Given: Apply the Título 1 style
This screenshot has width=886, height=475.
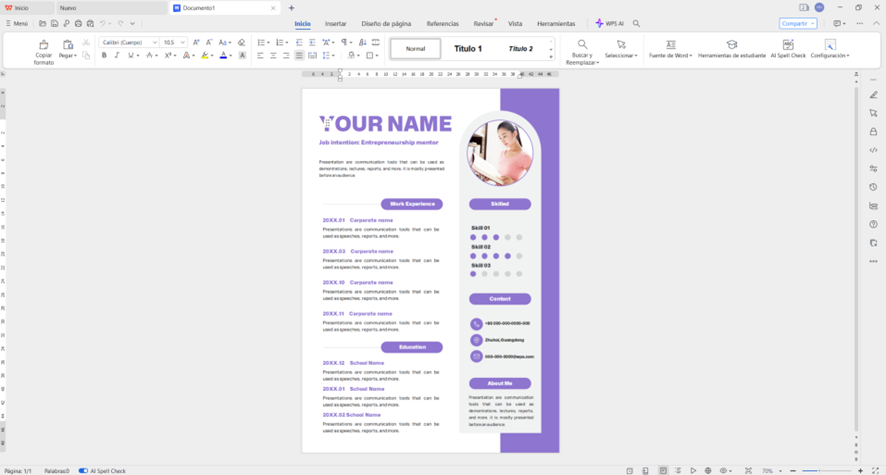Looking at the screenshot, I should pos(467,49).
